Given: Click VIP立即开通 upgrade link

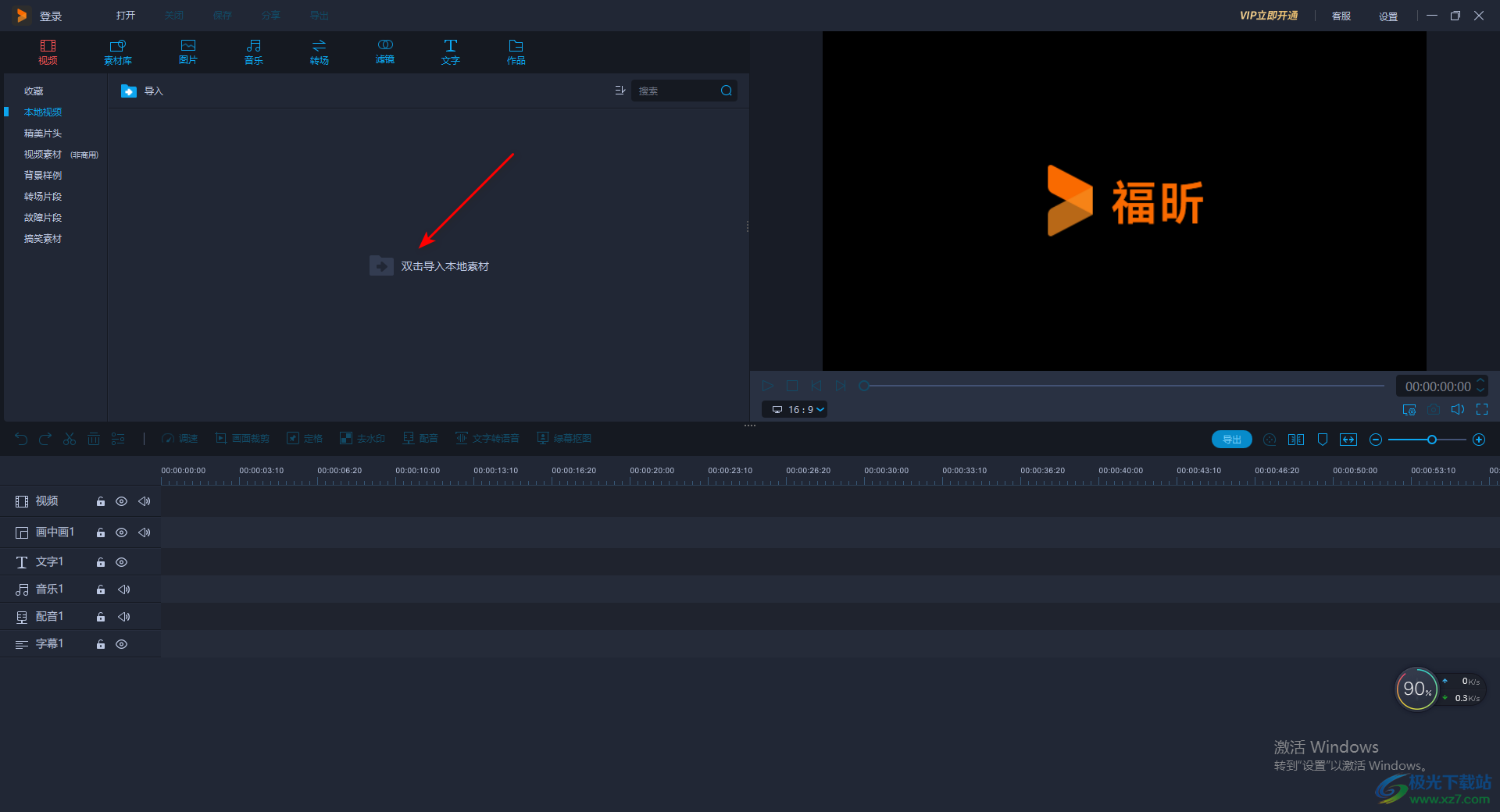Looking at the screenshot, I should [x=1269, y=16].
